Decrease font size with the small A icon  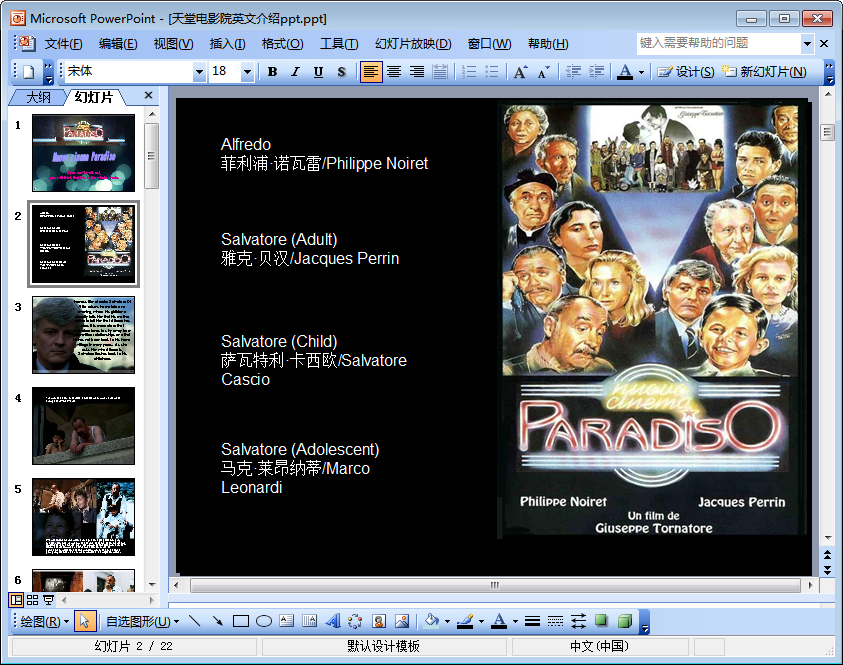coord(544,71)
